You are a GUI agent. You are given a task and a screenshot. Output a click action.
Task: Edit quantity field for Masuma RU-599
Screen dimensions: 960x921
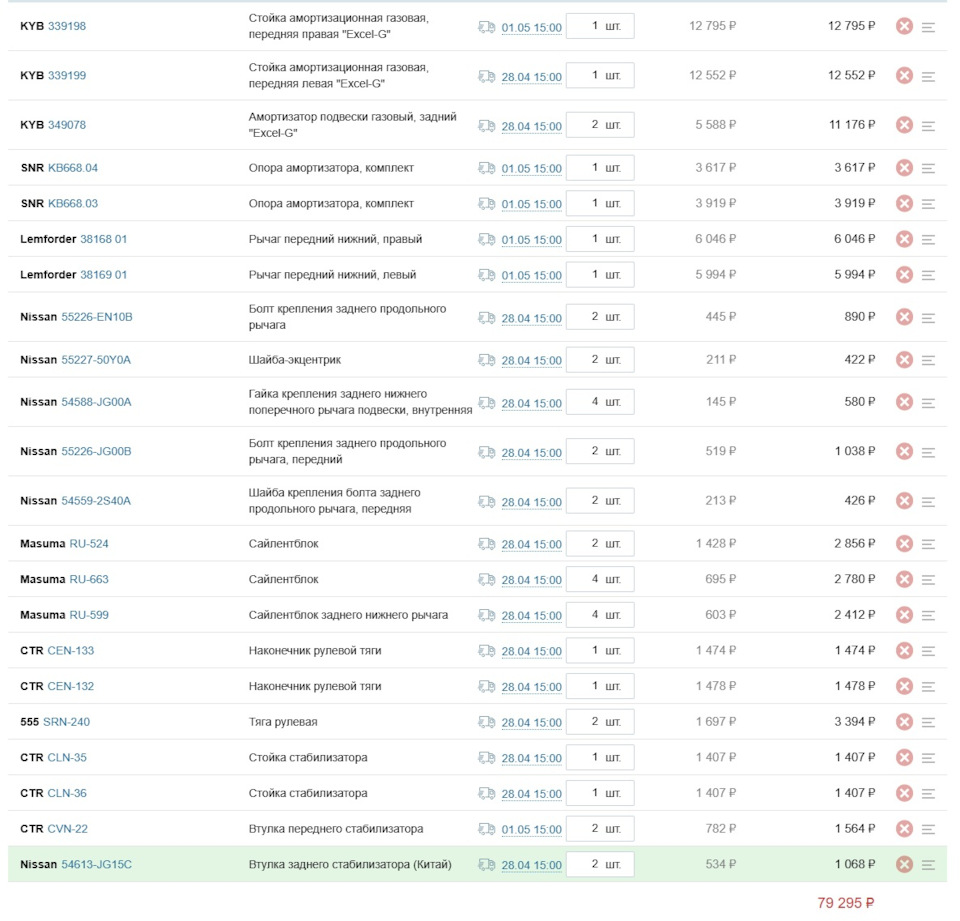click(599, 615)
